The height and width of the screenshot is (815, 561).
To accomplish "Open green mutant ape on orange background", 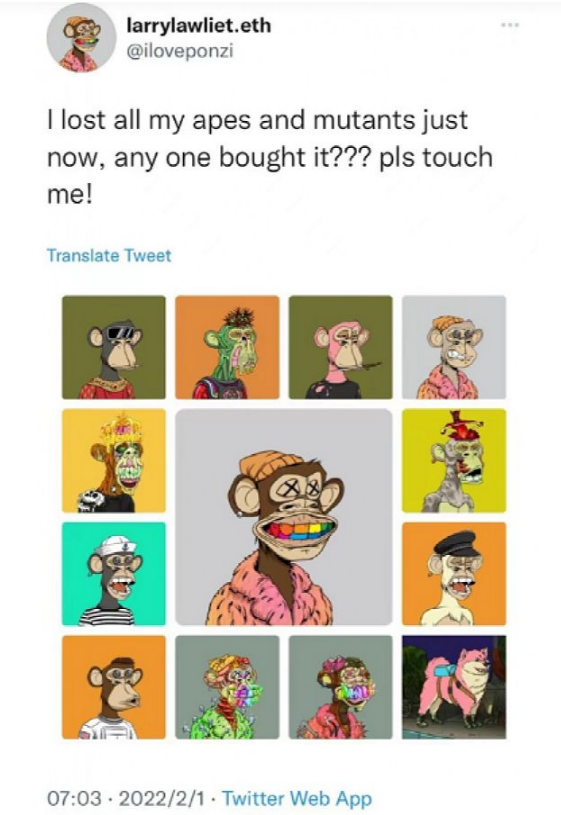I will pos(227,347).
